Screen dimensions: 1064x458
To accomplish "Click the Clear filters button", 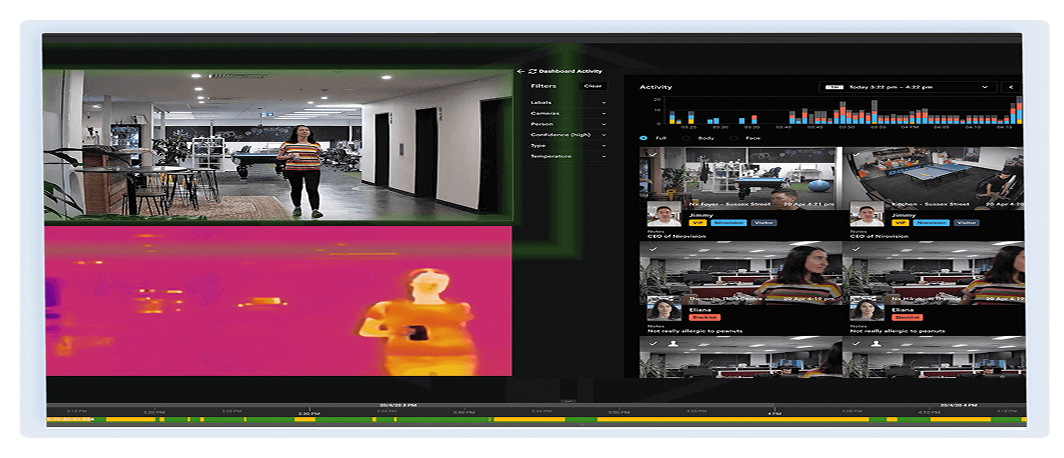I will (593, 86).
